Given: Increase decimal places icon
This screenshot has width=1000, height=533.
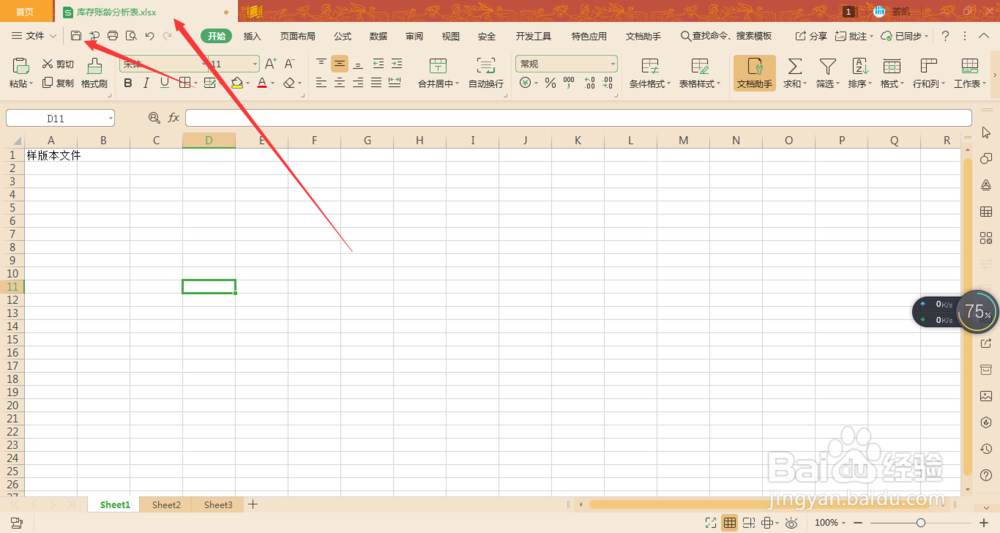Looking at the screenshot, I should pos(589,83).
